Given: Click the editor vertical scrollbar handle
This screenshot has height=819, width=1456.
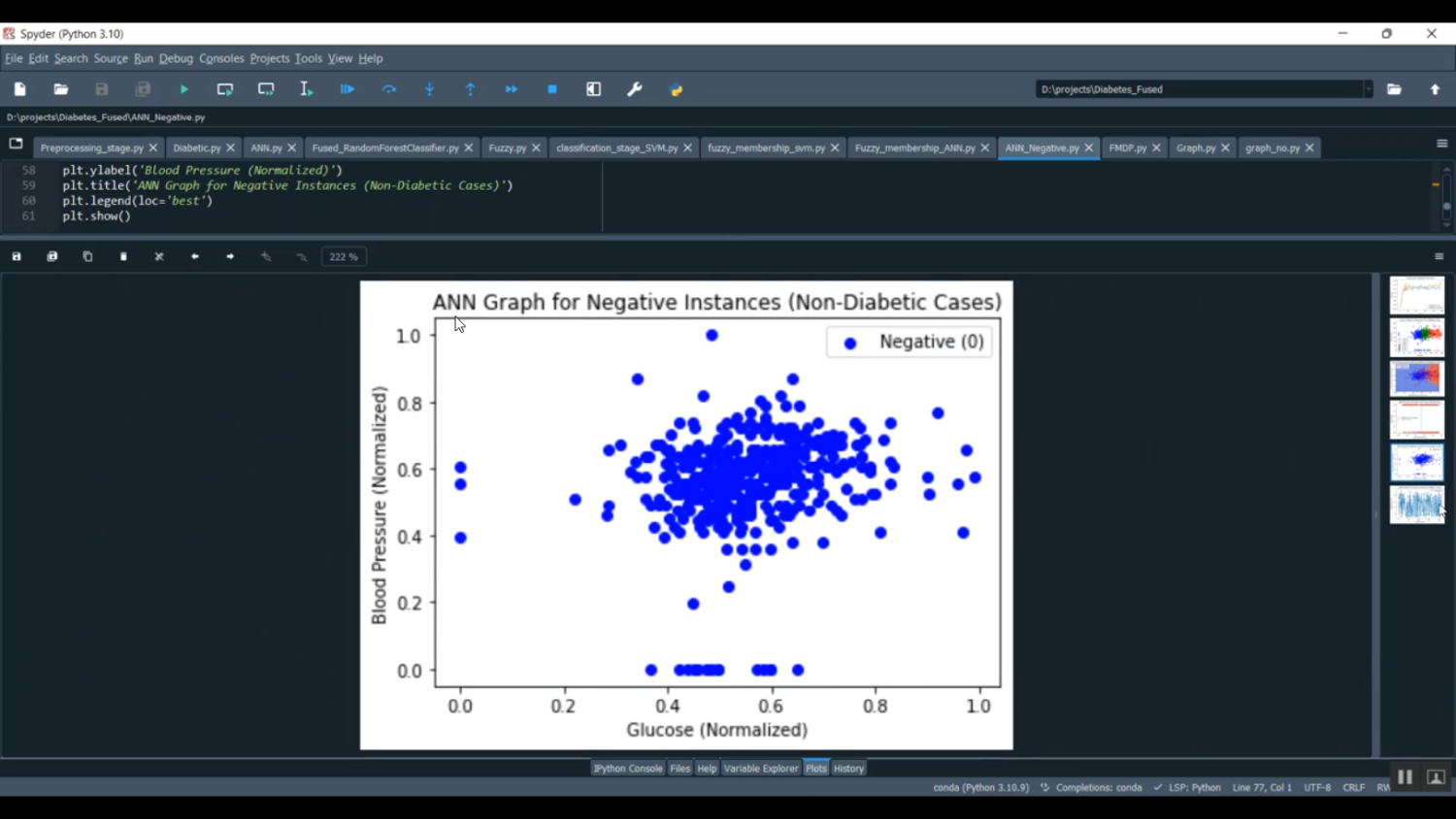Looking at the screenshot, I should [1446, 207].
